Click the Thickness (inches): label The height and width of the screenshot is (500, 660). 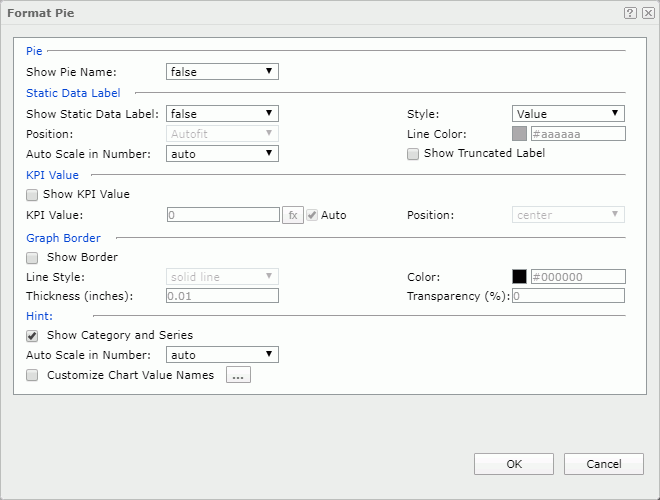tap(80, 296)
